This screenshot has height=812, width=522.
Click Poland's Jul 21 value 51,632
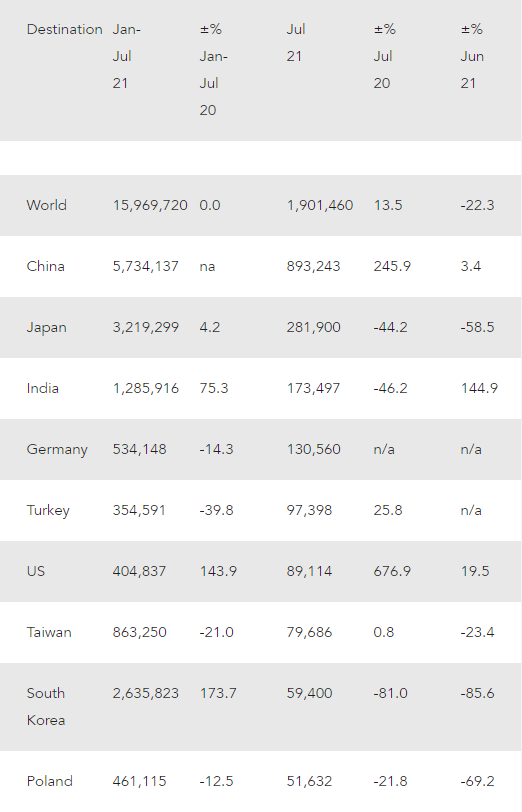(310, 781)
